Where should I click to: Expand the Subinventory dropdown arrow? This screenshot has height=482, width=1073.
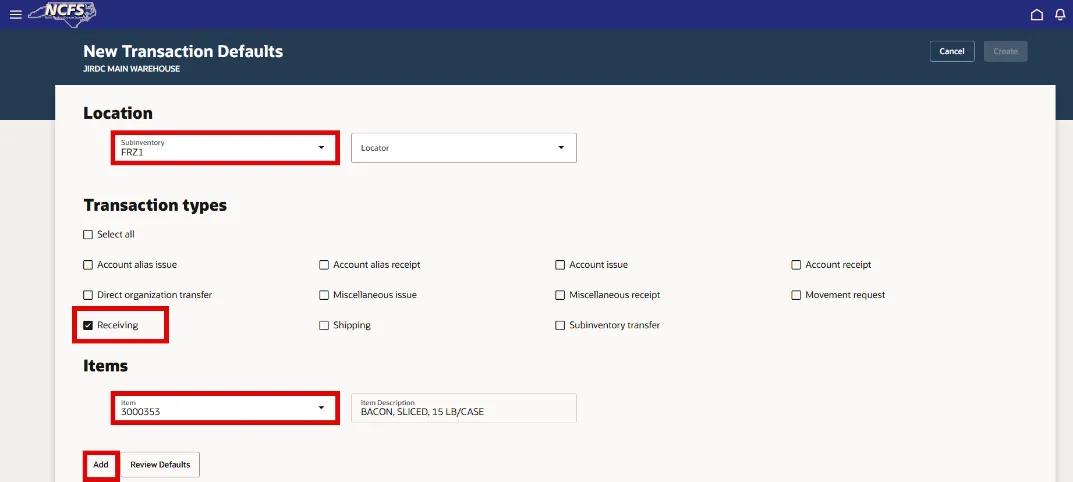[x=321, y=148]
